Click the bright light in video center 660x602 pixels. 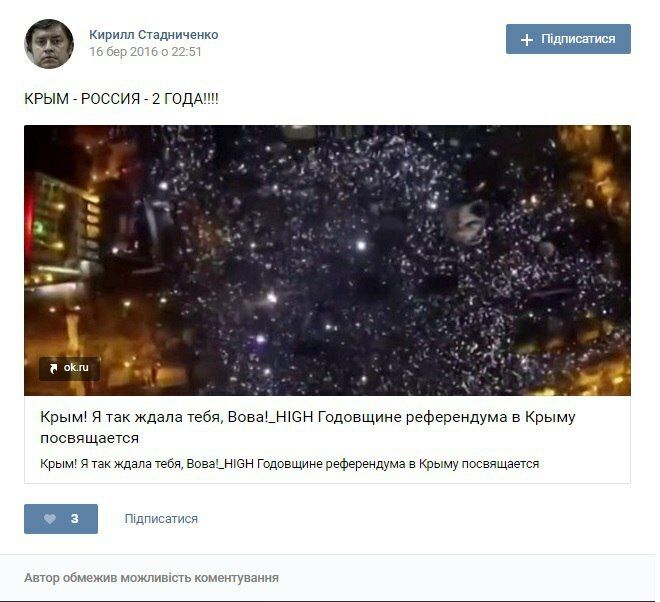[x=361, y=245]
